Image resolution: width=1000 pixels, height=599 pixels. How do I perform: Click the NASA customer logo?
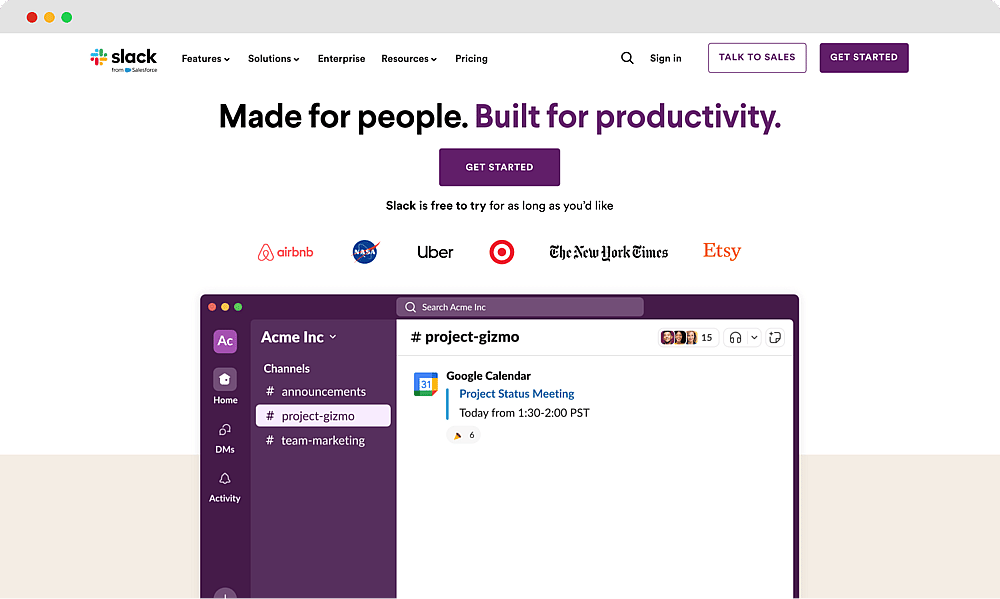click(365, 252)
